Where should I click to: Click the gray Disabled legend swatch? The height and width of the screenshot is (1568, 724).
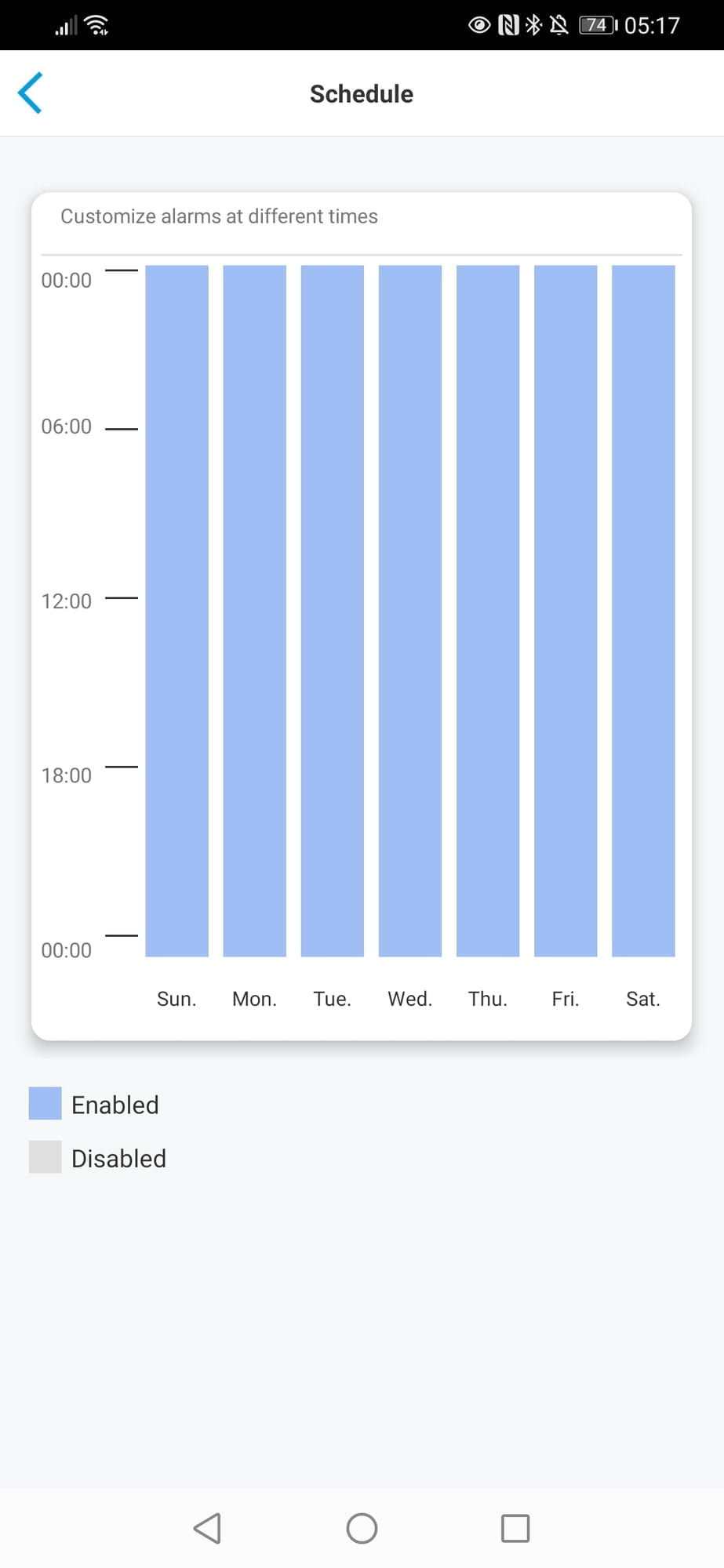coord(45,1157)
